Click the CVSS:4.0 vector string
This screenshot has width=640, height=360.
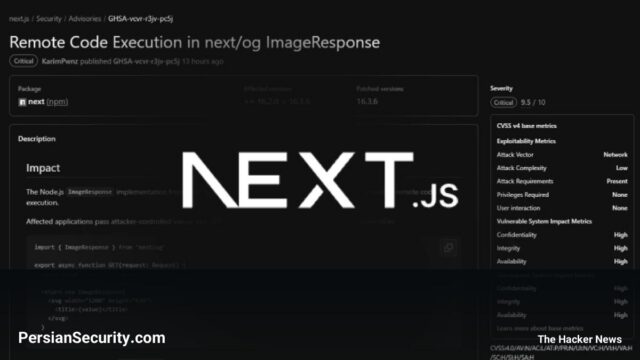click(561, 352)
